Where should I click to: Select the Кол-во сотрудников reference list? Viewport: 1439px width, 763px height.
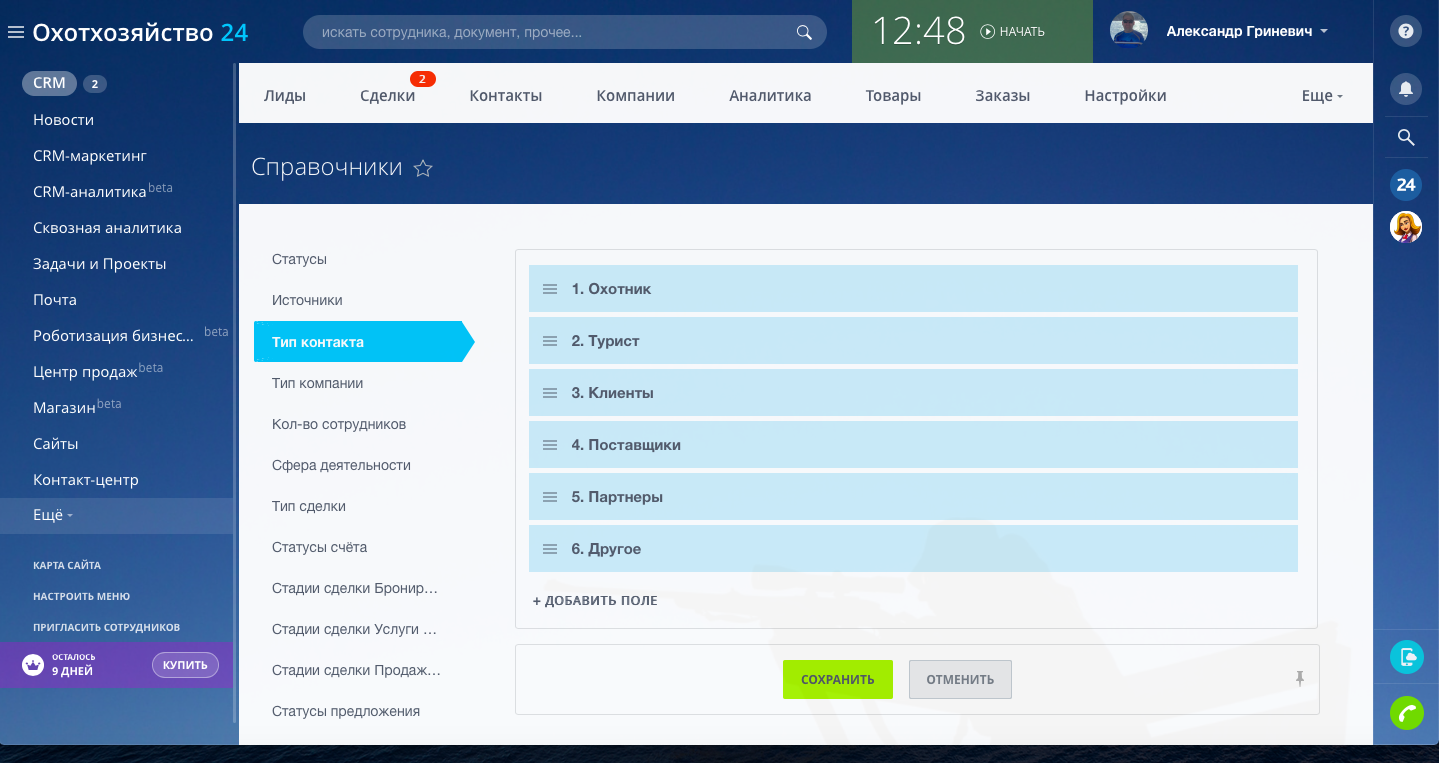pos(339,424)
